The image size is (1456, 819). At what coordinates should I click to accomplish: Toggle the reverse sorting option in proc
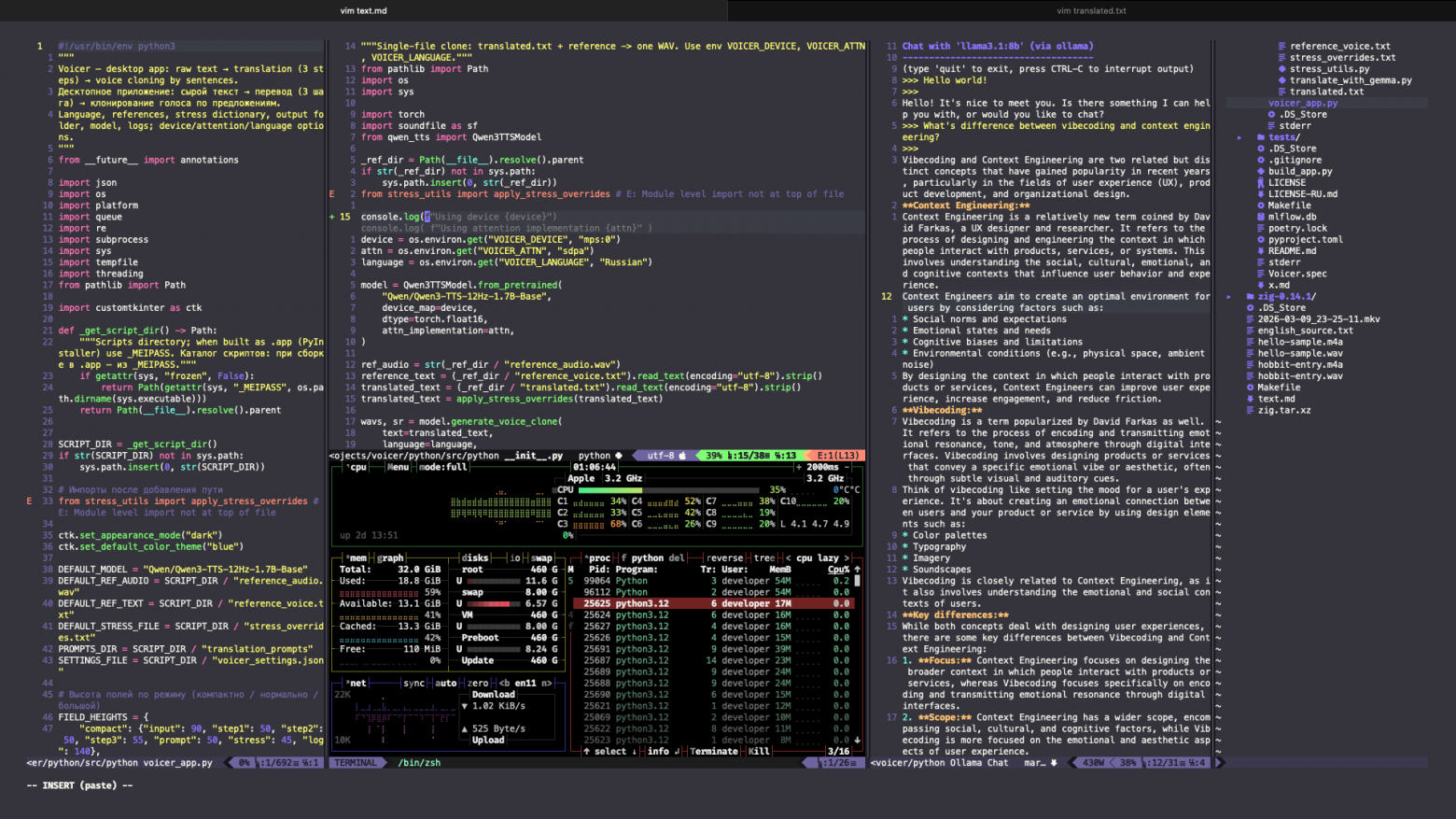click(724, 558)
